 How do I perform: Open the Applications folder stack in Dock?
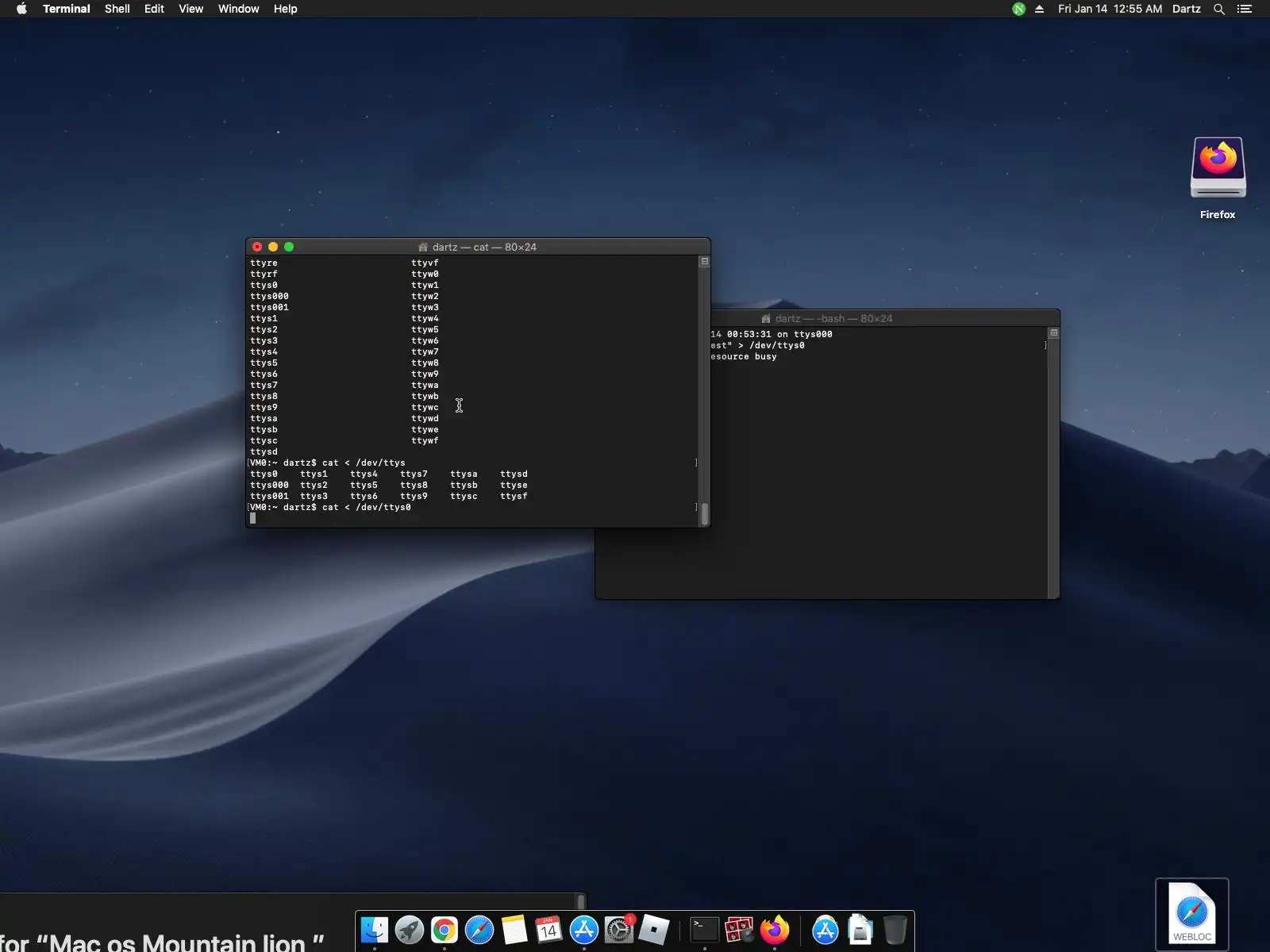point(825,930)
